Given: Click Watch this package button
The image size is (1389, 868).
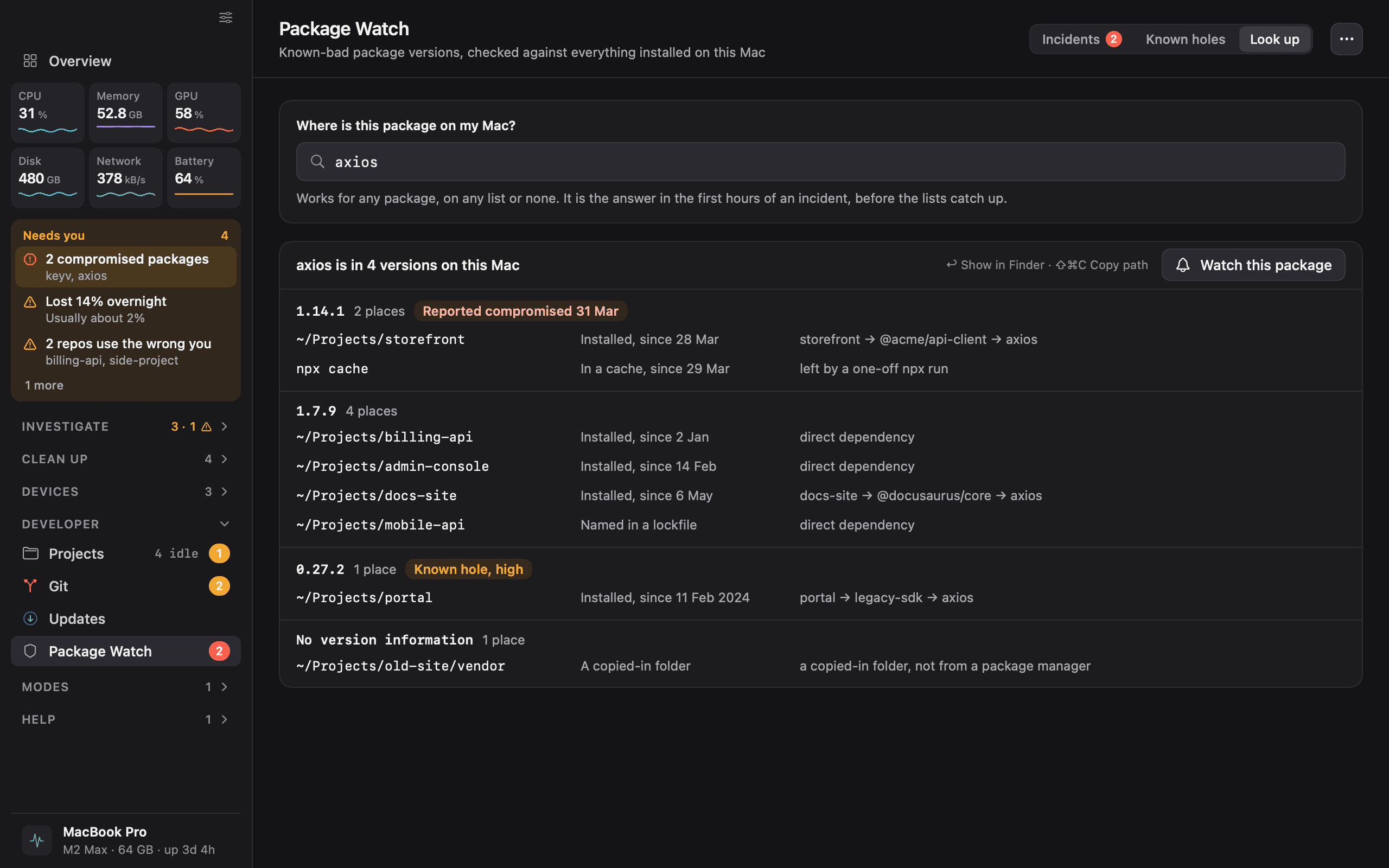Looking at the screenshot, I should 1253,265.
